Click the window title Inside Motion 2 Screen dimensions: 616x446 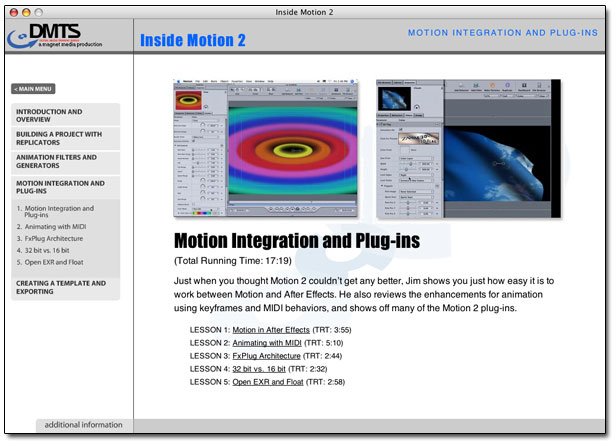point(304,12)
